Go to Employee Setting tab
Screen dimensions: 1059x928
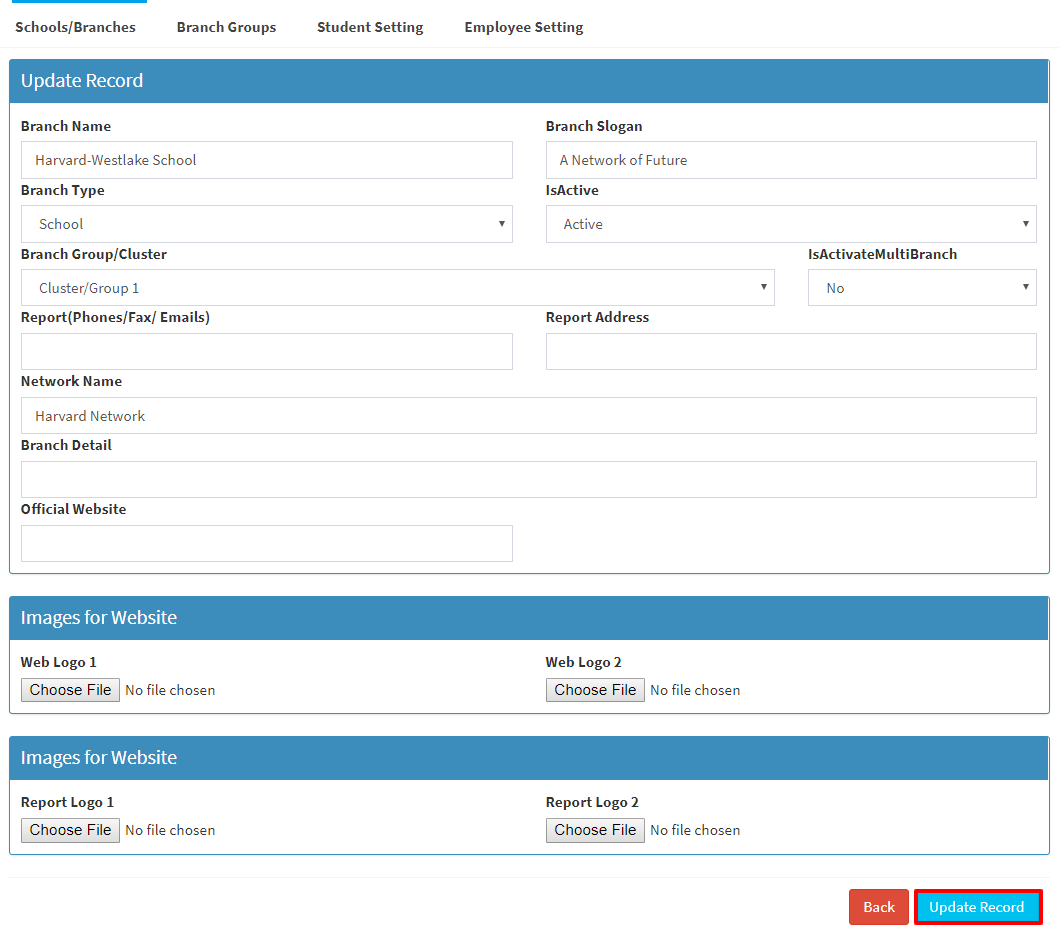[x=523, y=27]
